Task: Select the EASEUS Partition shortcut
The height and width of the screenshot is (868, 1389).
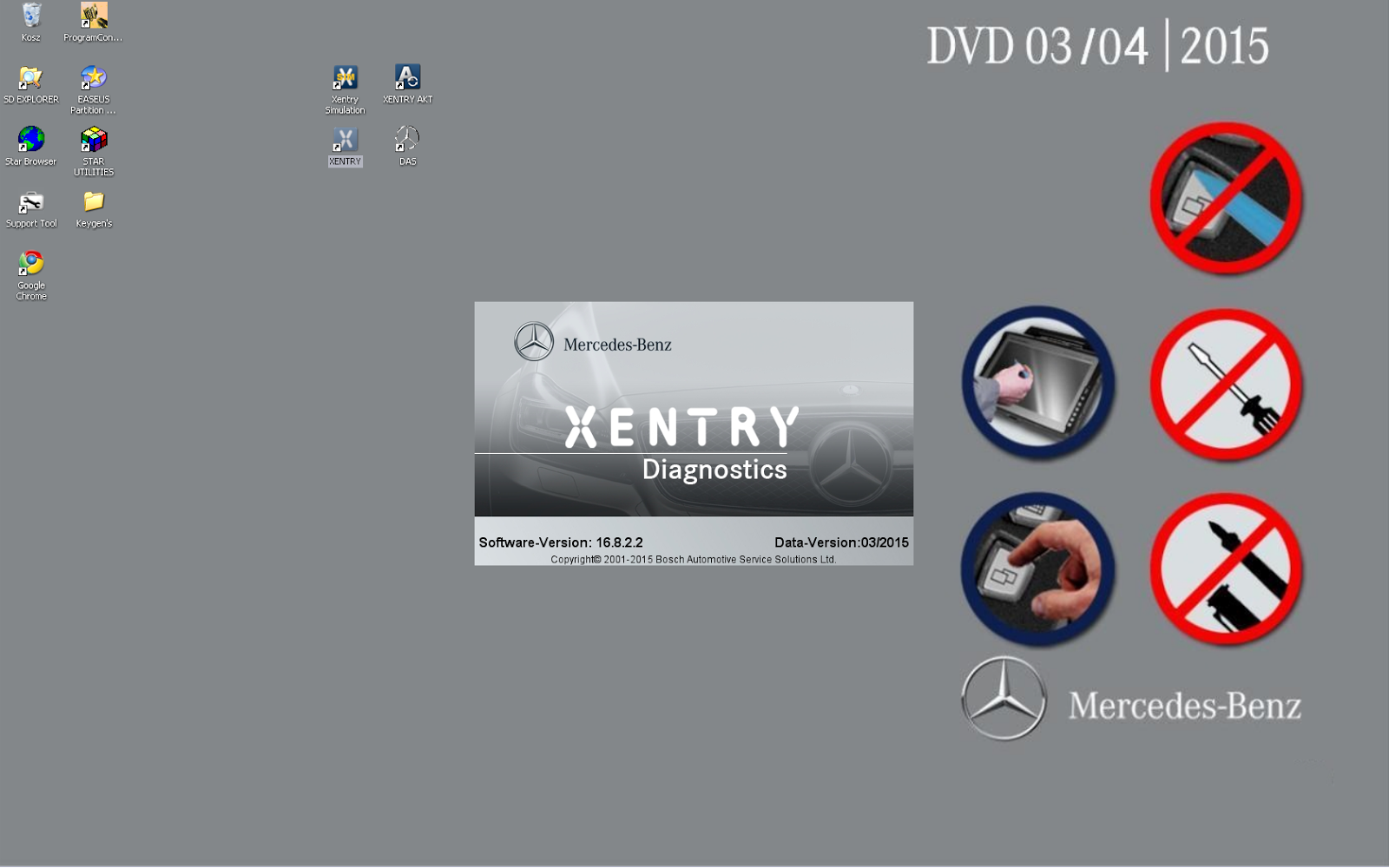Action: (93, 89)
